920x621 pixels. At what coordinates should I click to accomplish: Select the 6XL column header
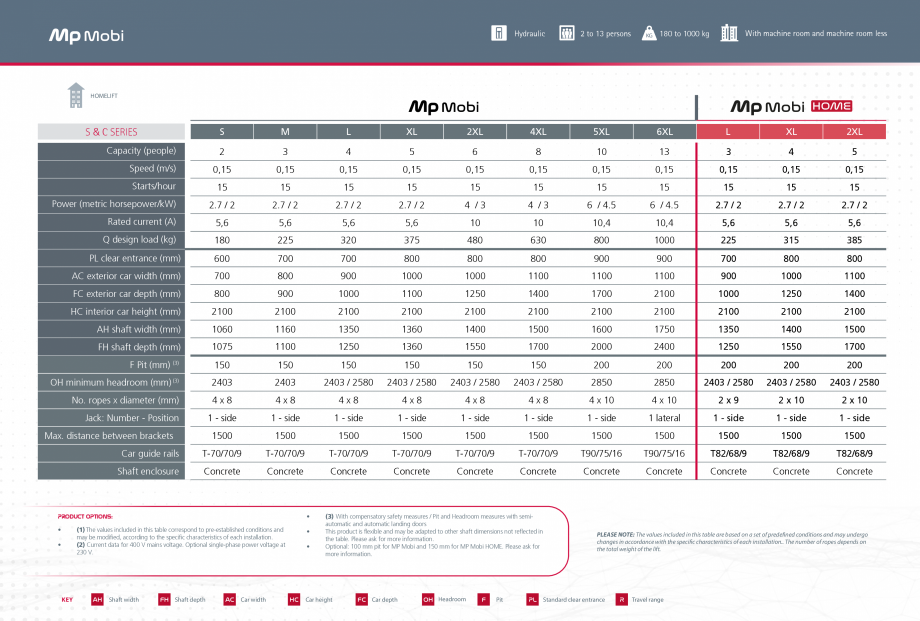pos(664,131)
